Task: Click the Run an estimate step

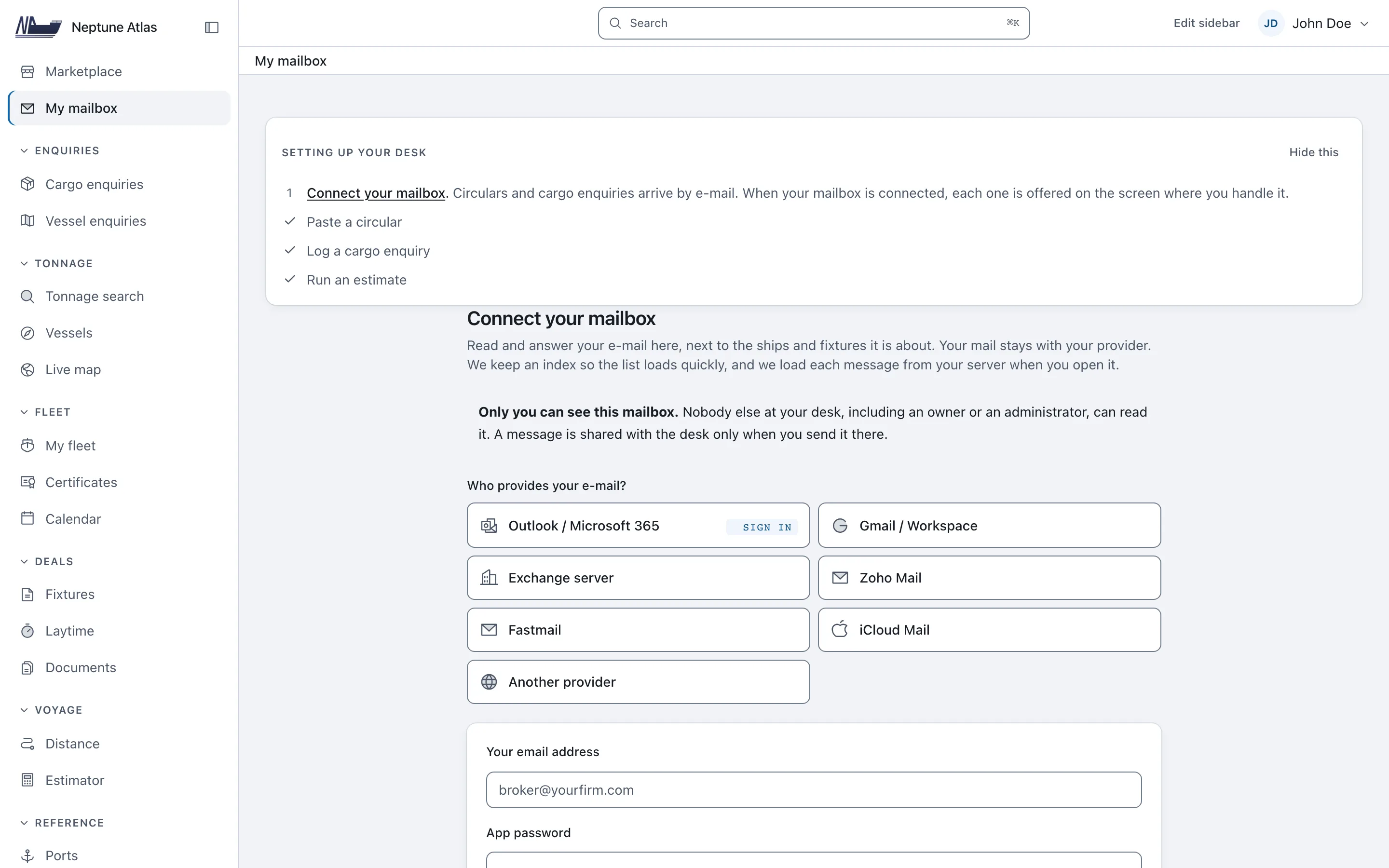Action: pos(356,280)
